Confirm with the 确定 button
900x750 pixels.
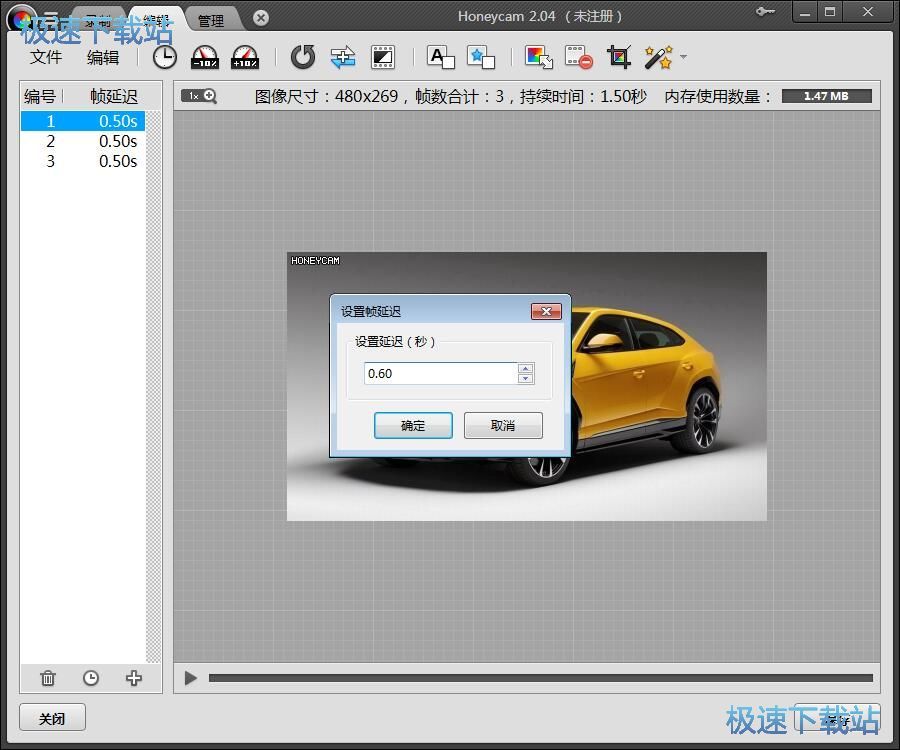413,425
